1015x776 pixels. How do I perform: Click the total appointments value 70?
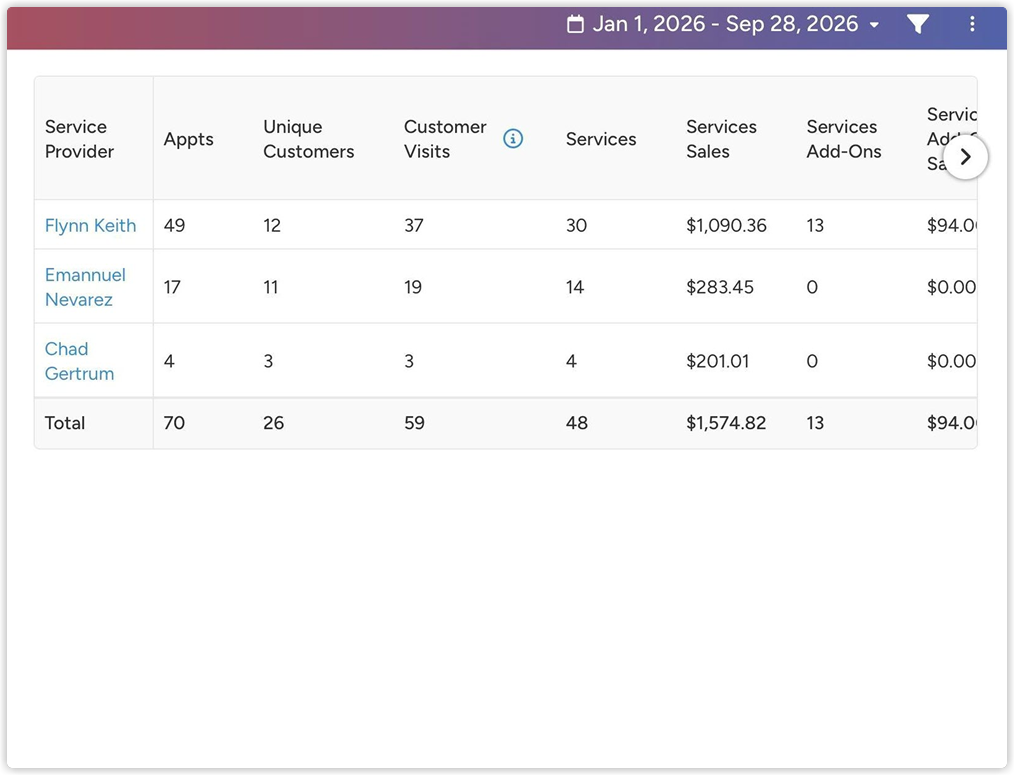click(x=175, y=423)
